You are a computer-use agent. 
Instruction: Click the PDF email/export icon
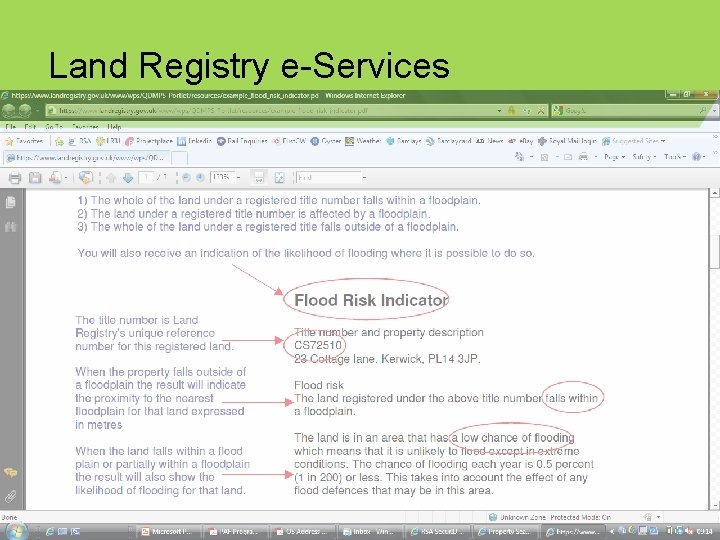click(55, 178)
